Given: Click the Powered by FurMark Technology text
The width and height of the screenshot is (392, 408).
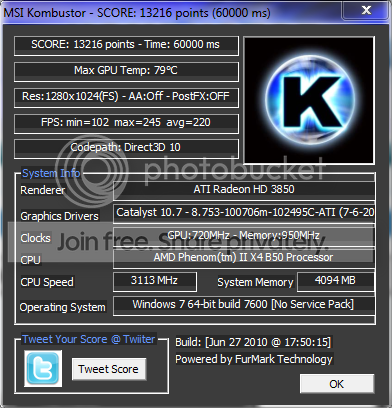Looking at the screenshot, I should pos(254,359).
